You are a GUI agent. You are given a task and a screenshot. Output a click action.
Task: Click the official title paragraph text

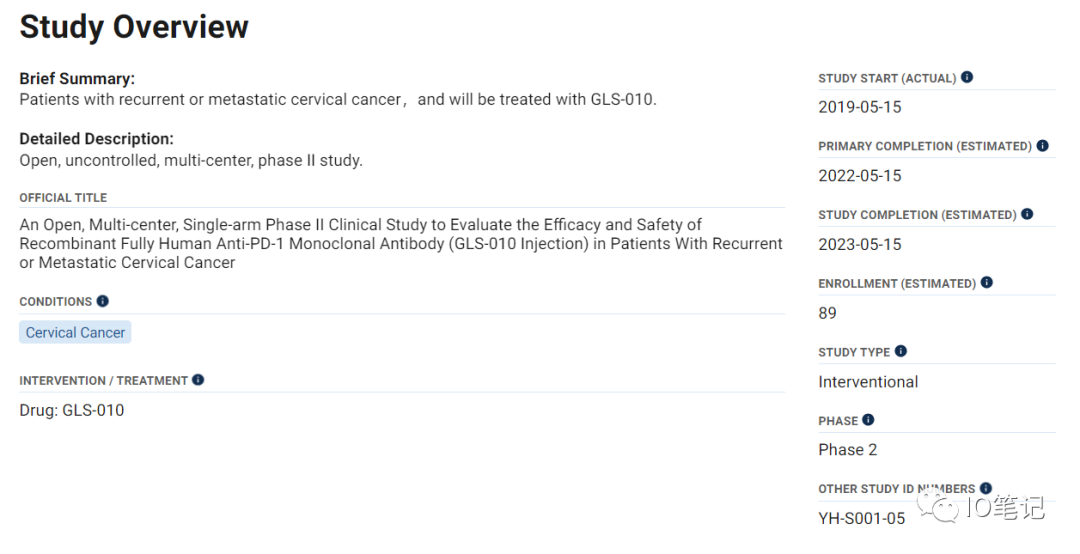point(401,244)
